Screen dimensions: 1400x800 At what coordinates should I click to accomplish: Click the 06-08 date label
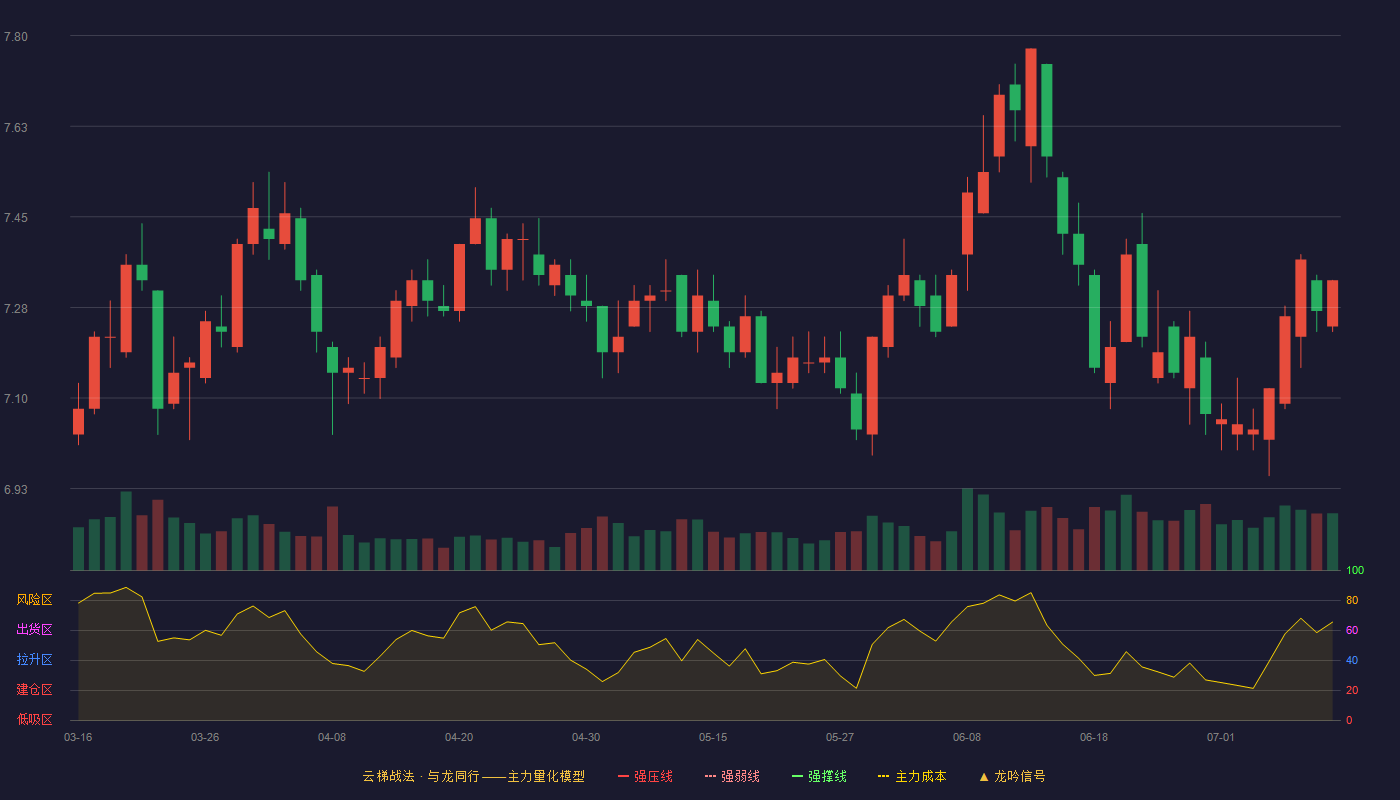coord(967,737)
